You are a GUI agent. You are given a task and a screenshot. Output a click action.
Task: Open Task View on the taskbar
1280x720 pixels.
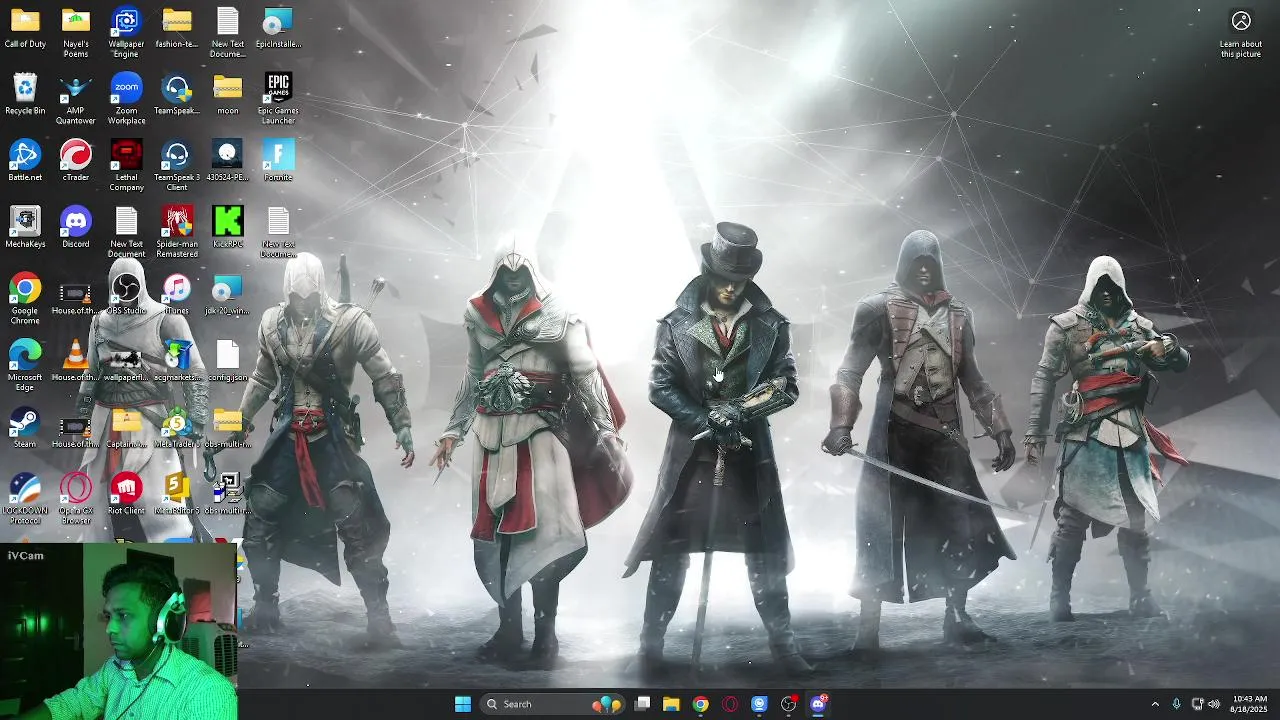[643, 704]
